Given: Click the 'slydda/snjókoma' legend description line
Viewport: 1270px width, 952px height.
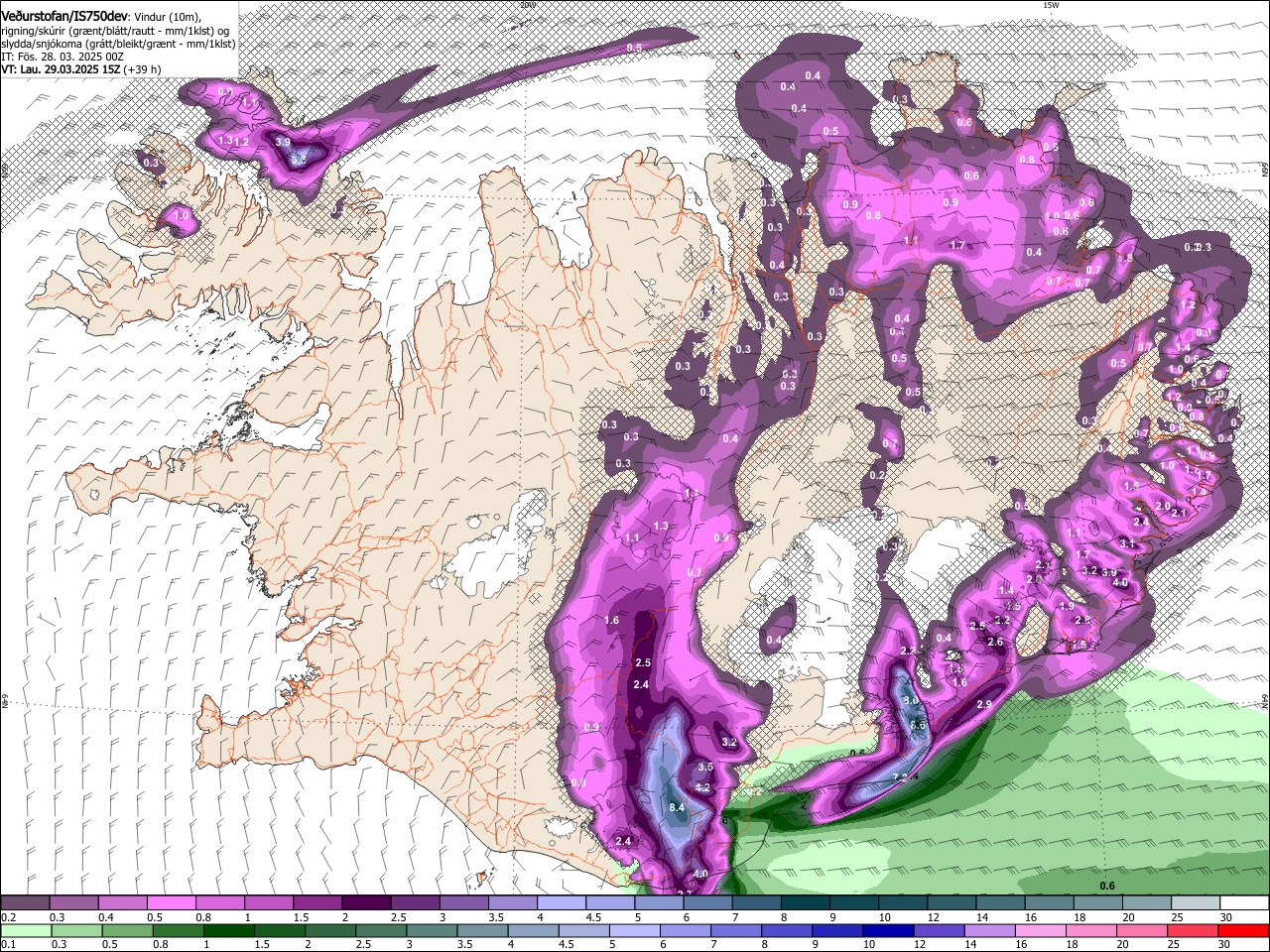Looking at the screenshot, I should point(118,45).
